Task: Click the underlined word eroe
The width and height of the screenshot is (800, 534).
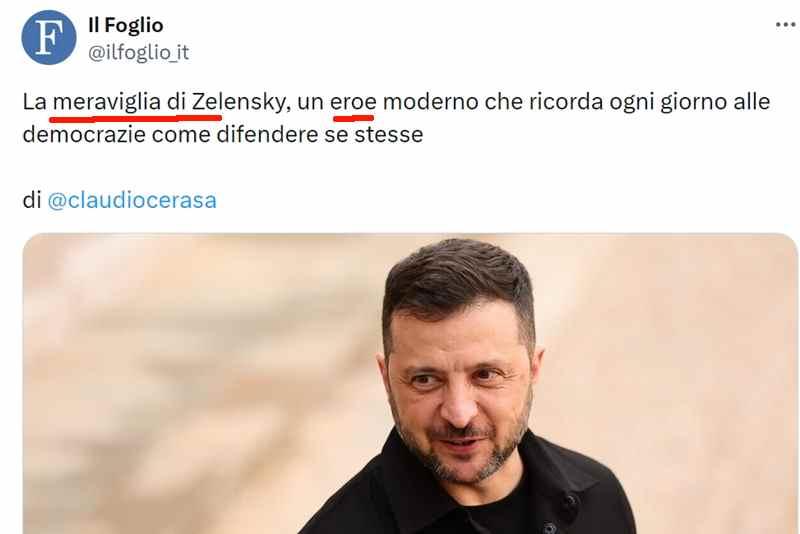Action: tap(353, 102)
